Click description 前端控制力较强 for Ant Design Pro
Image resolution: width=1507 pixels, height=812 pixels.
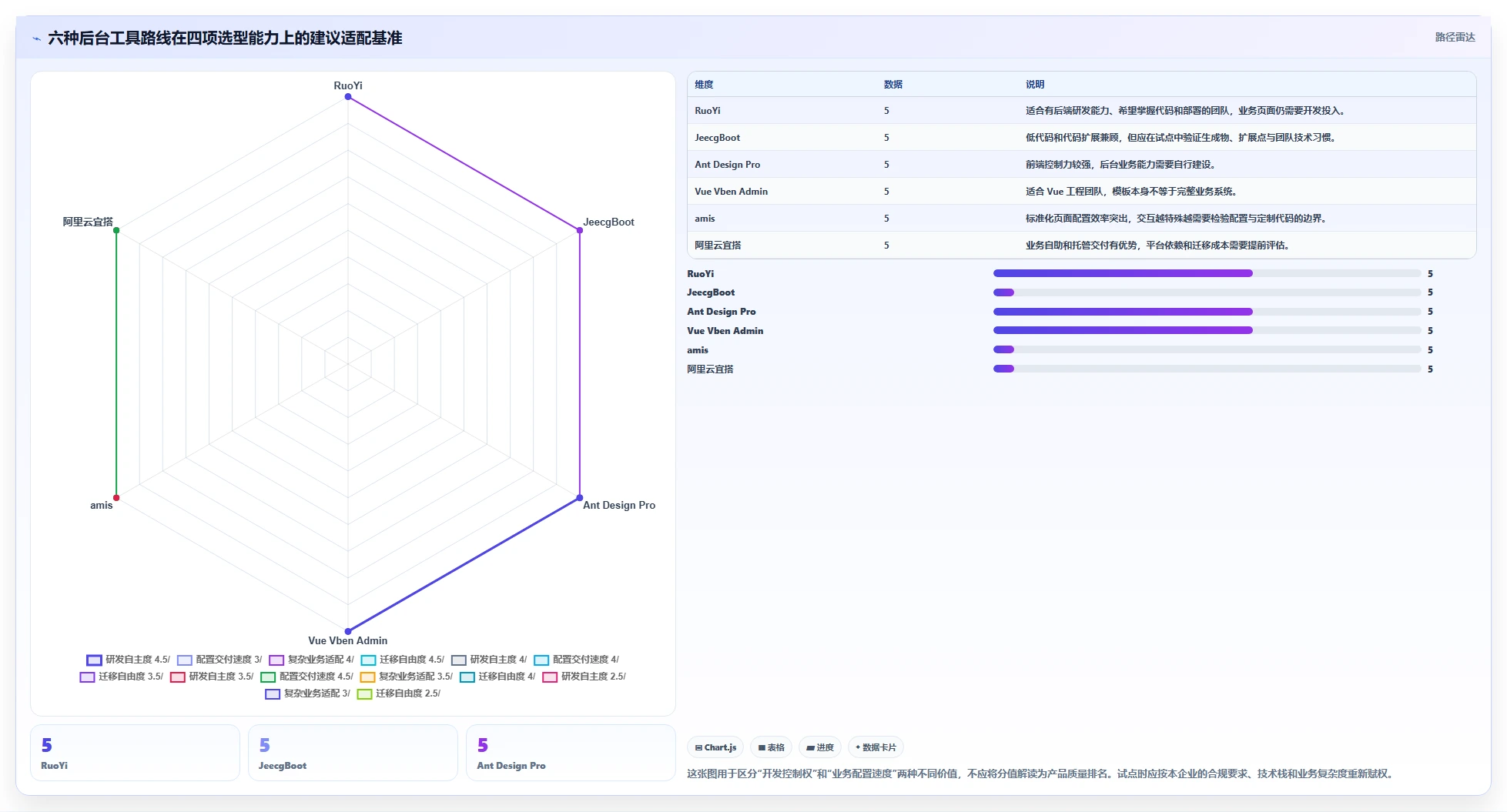[1120, 165]
